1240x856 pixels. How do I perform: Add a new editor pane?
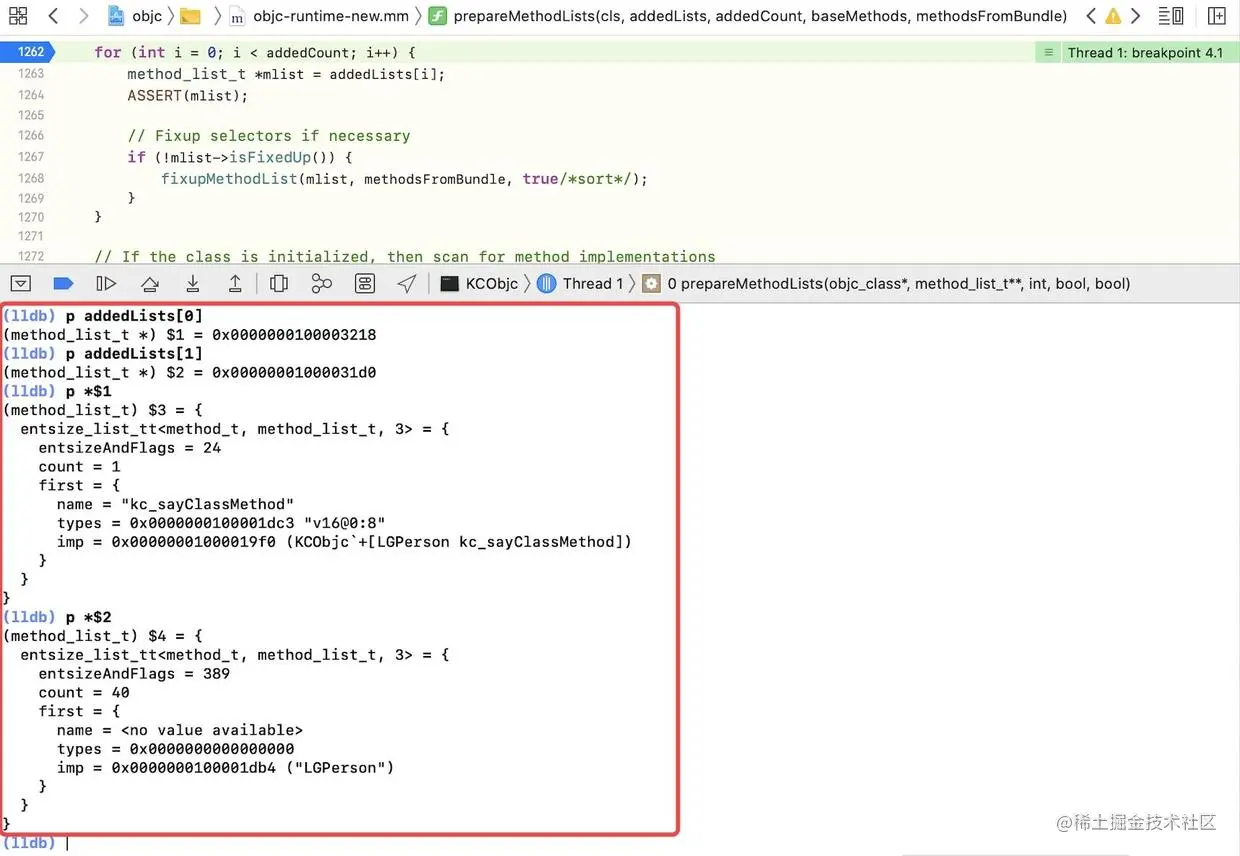1216,16
